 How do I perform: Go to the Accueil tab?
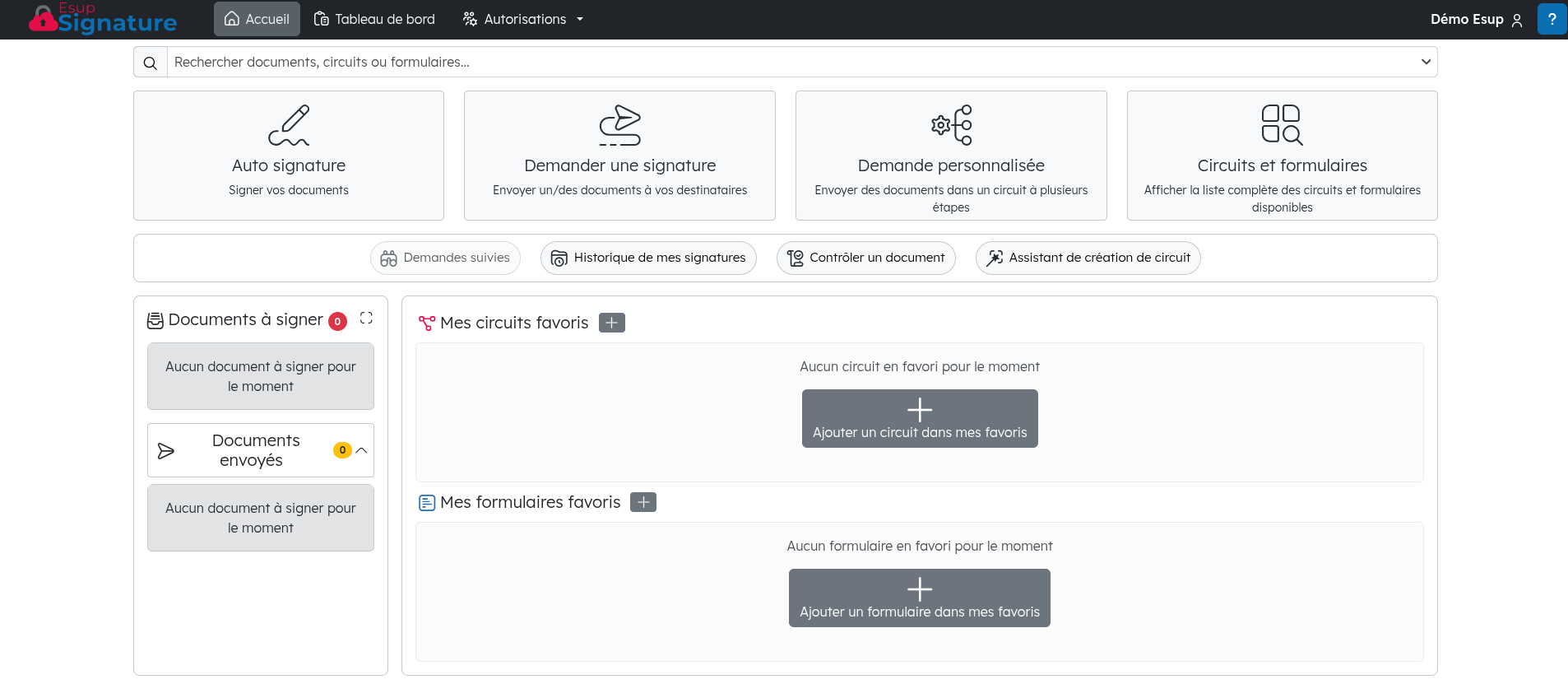257,19
